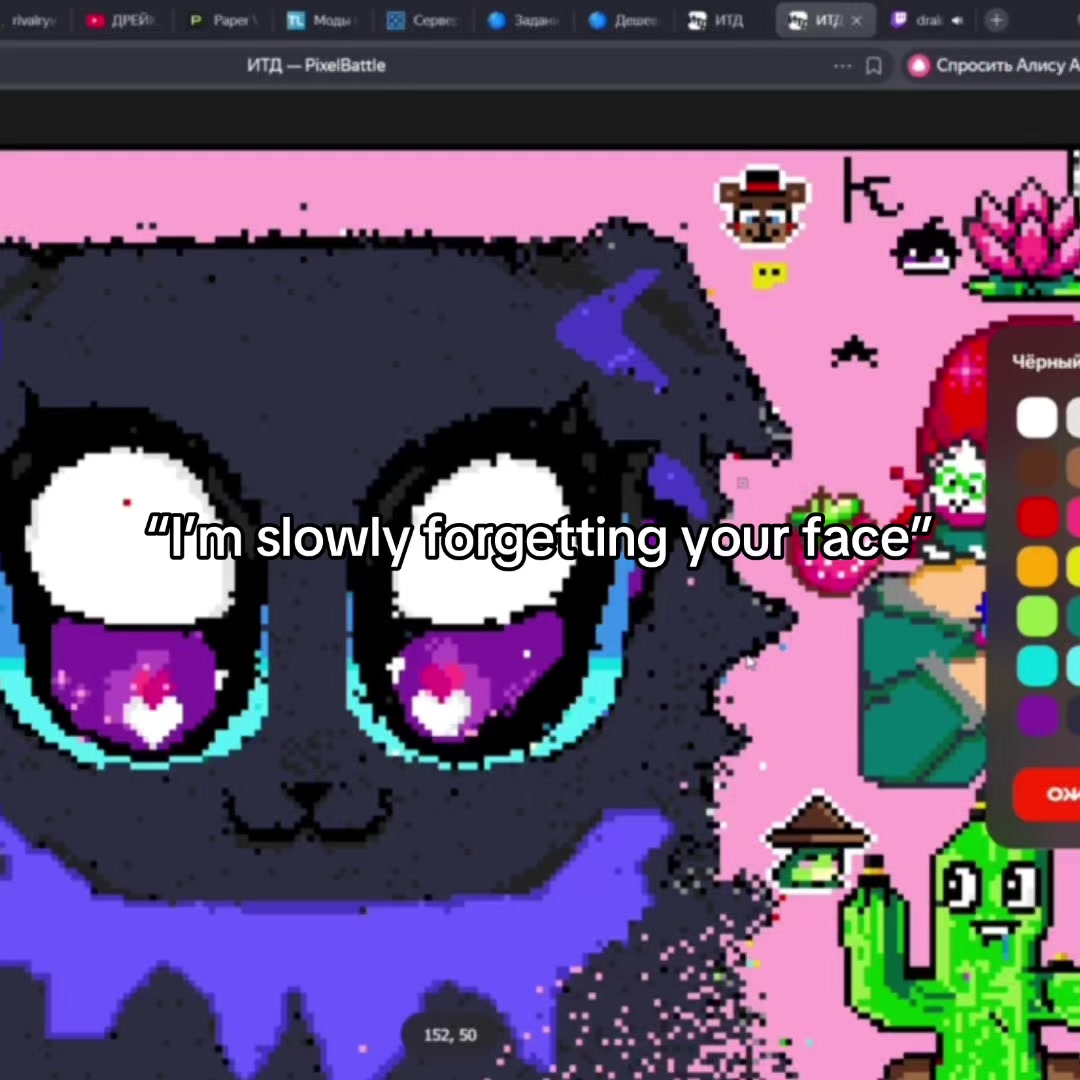Click the pink lotus flower pixel art
The image size is (1080, 1080).
[1025, 238]
